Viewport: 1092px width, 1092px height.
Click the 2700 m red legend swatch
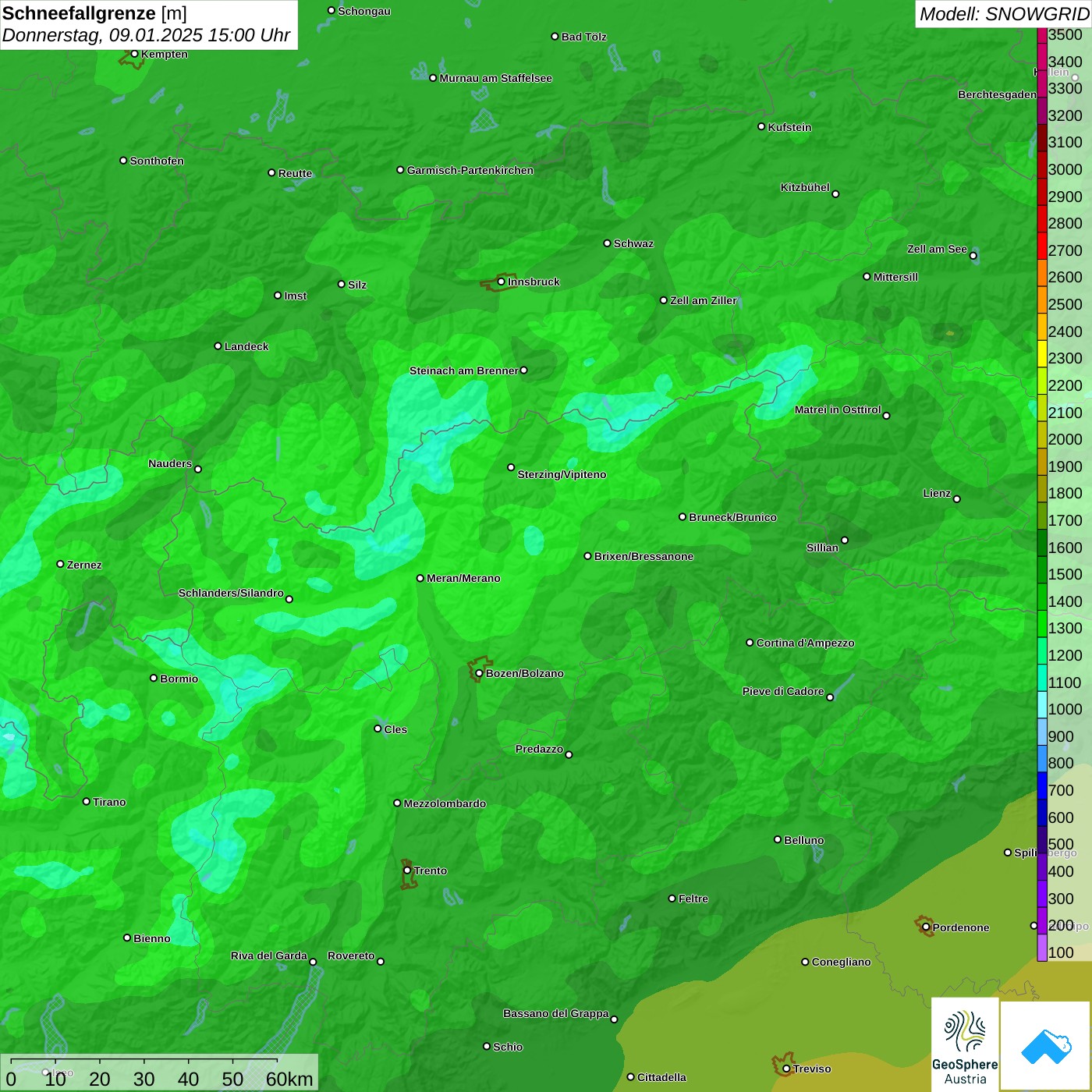1042,246
